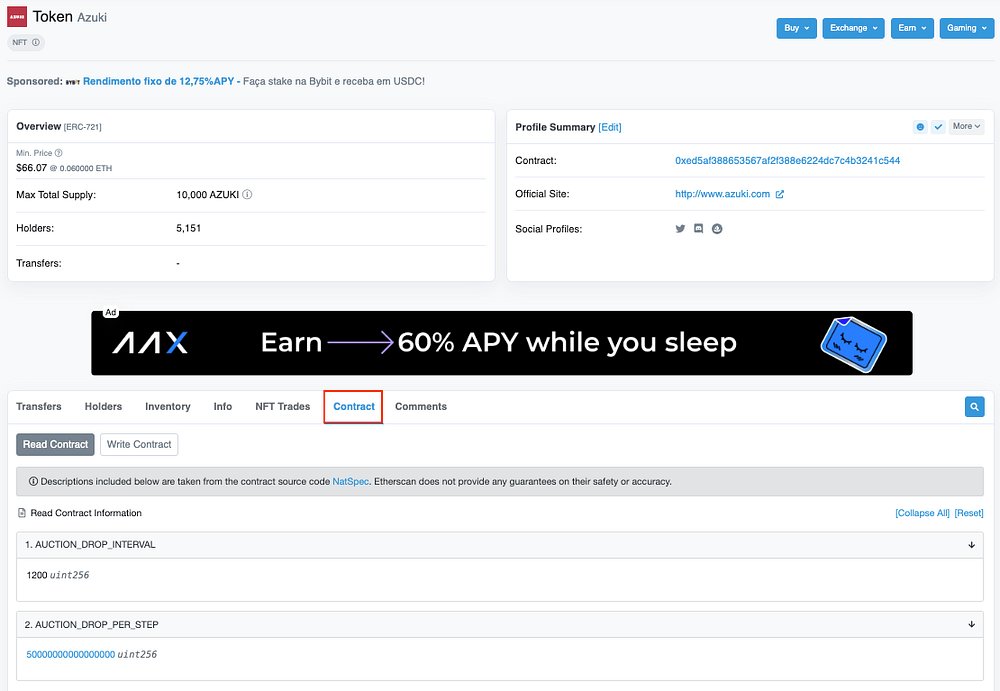Click the info icon beside 10,000 AZUKI
The height and width of the screenshot is (691, 1000).
click(247, 195)
